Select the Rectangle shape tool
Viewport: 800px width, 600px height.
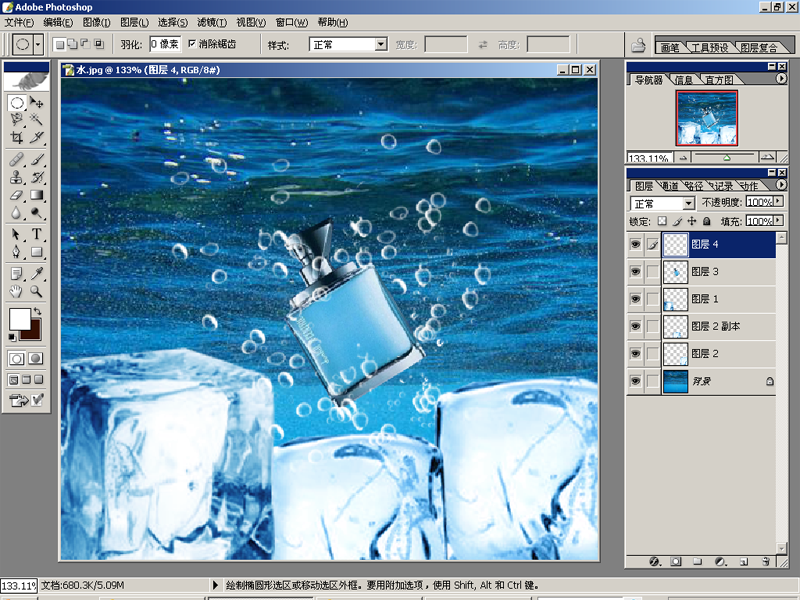(36, 252)
